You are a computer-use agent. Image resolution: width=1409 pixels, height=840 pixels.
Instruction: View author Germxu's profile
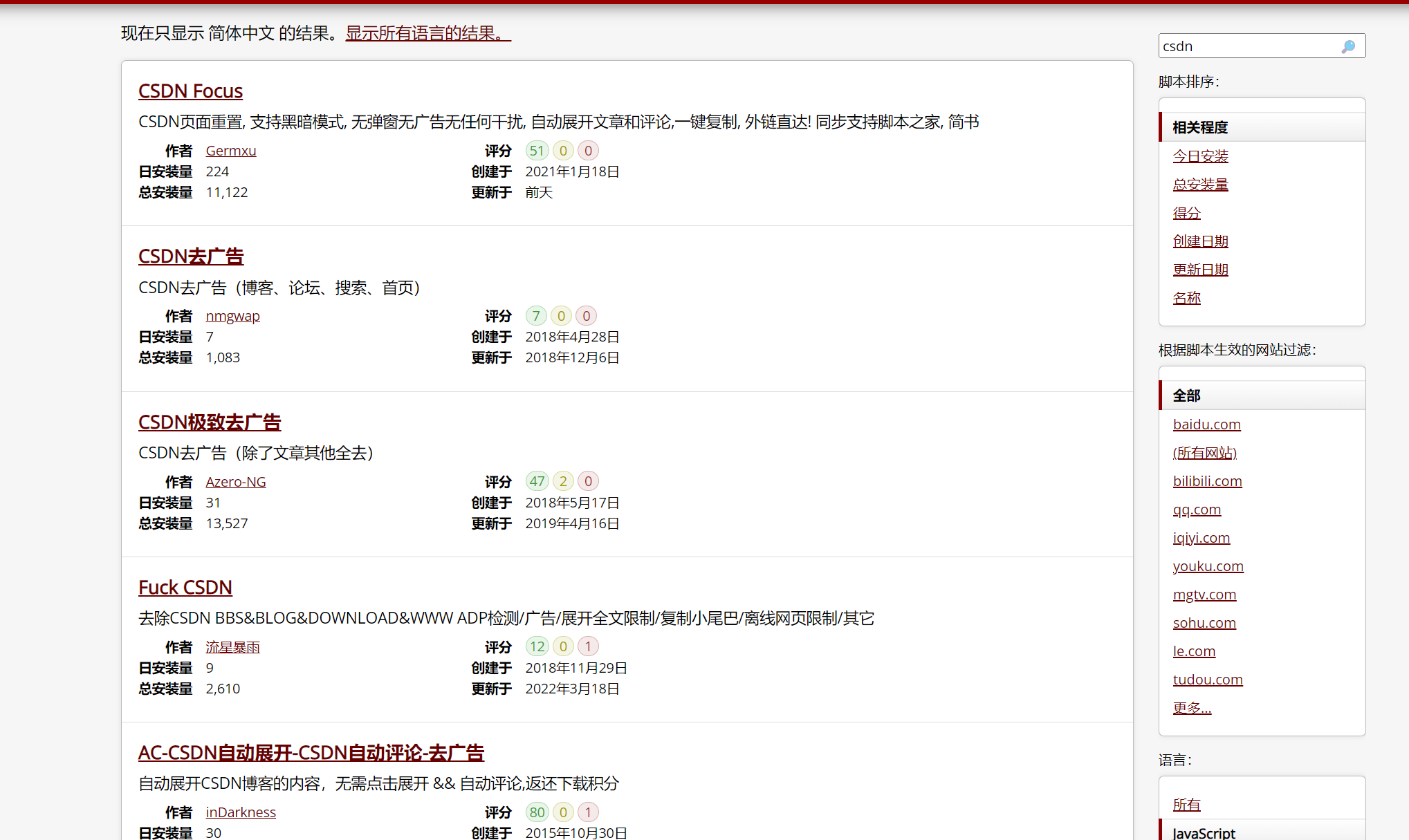[230, 151]
